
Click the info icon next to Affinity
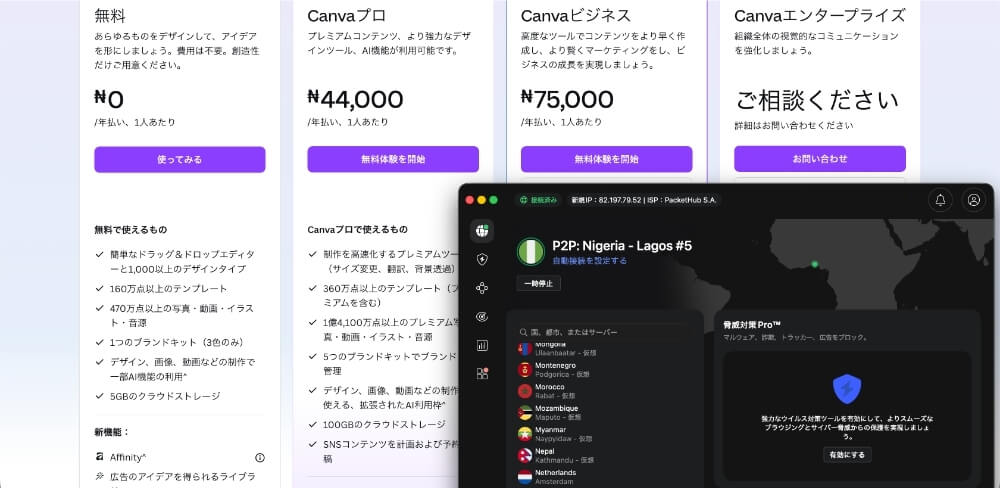[x=260, y=457]
